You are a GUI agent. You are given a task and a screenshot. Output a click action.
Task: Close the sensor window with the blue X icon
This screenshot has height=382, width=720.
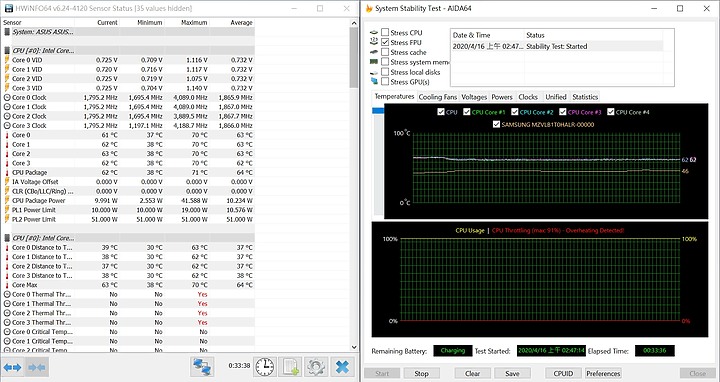click(x=342, y=366)
